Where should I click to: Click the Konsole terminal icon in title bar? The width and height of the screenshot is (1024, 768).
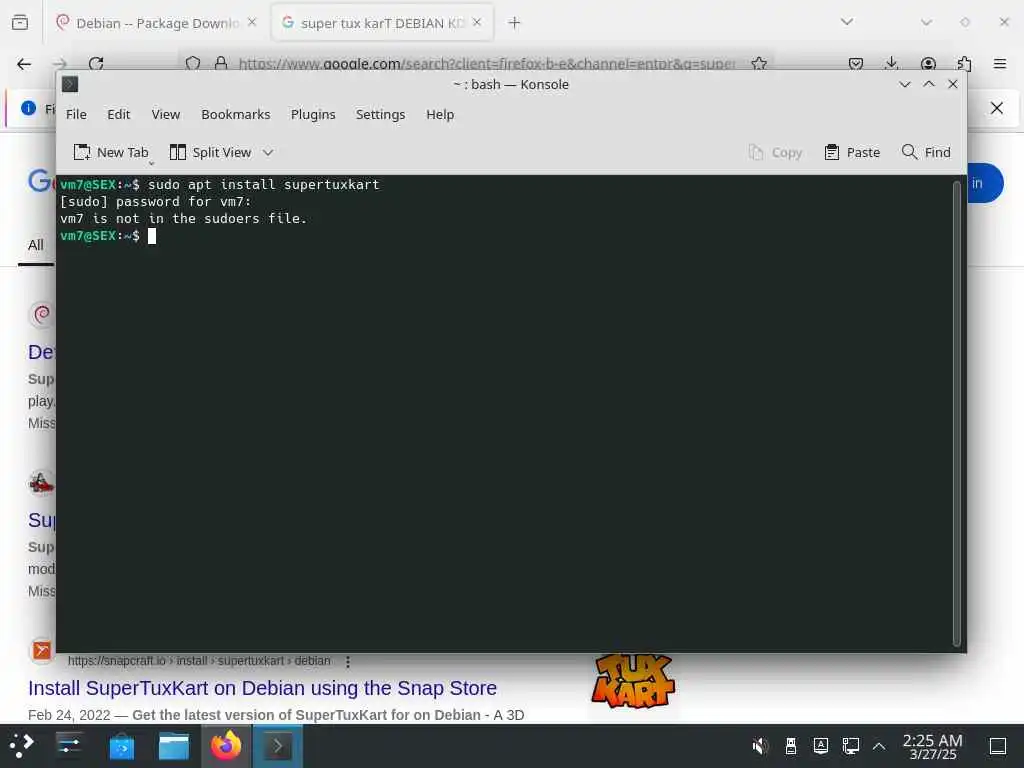[x=70, y=84]
